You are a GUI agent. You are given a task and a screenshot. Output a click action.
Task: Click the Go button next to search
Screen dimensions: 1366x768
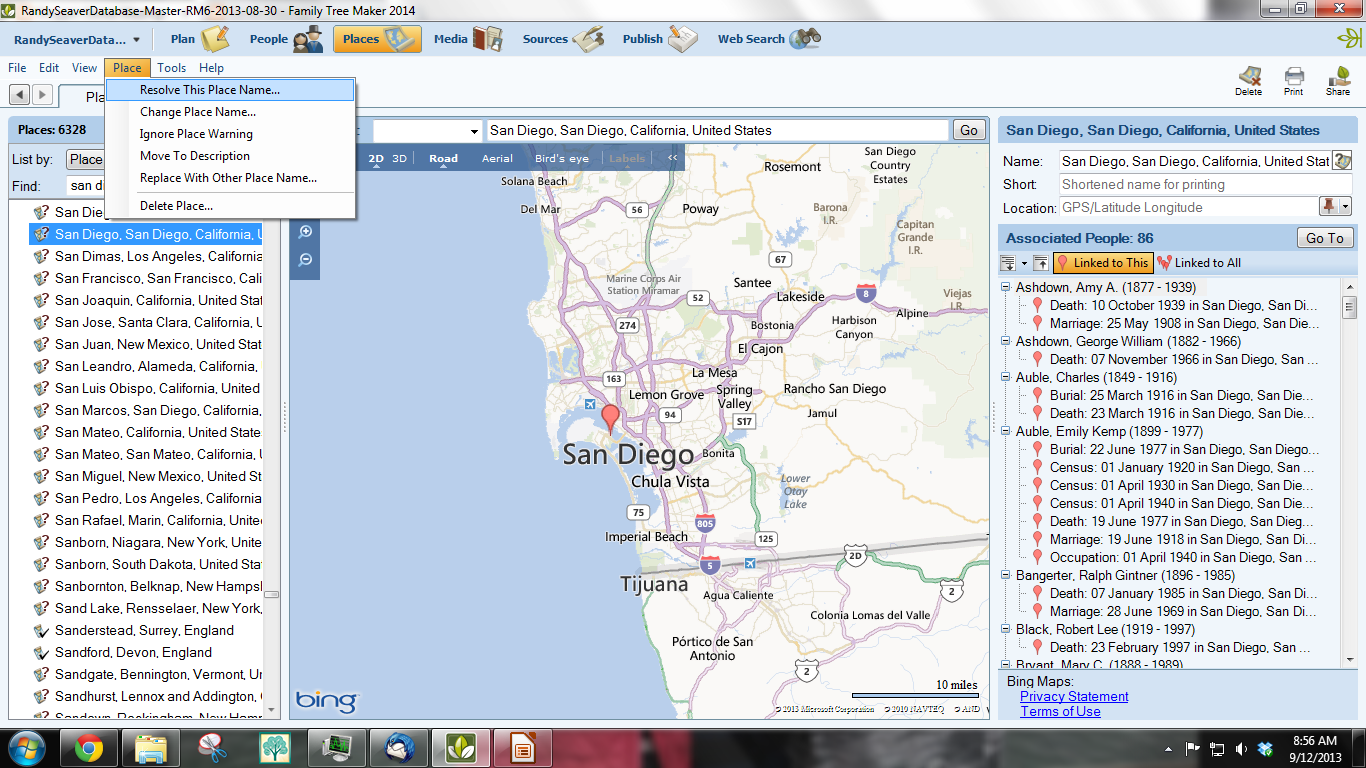[x=968, y=130]
